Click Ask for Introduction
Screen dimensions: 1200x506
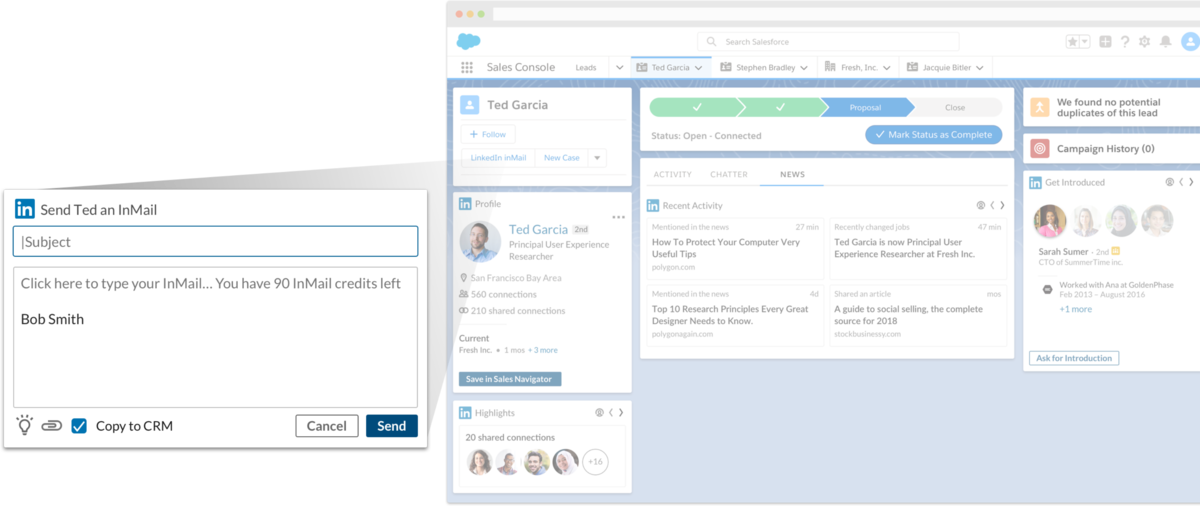coord(1074,358)
